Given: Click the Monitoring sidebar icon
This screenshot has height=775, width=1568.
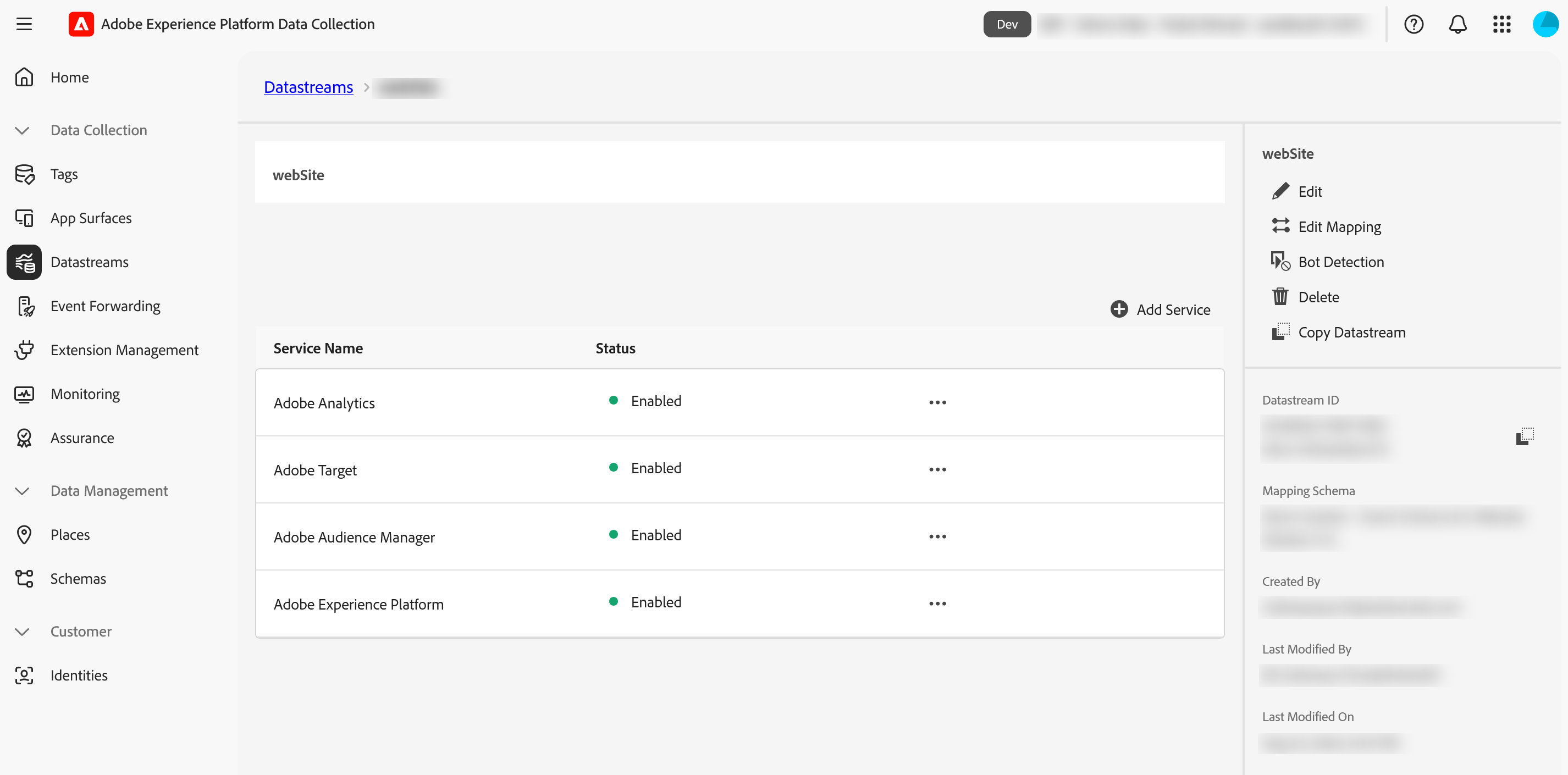Looking at the screenshot, I should point(24,394).
